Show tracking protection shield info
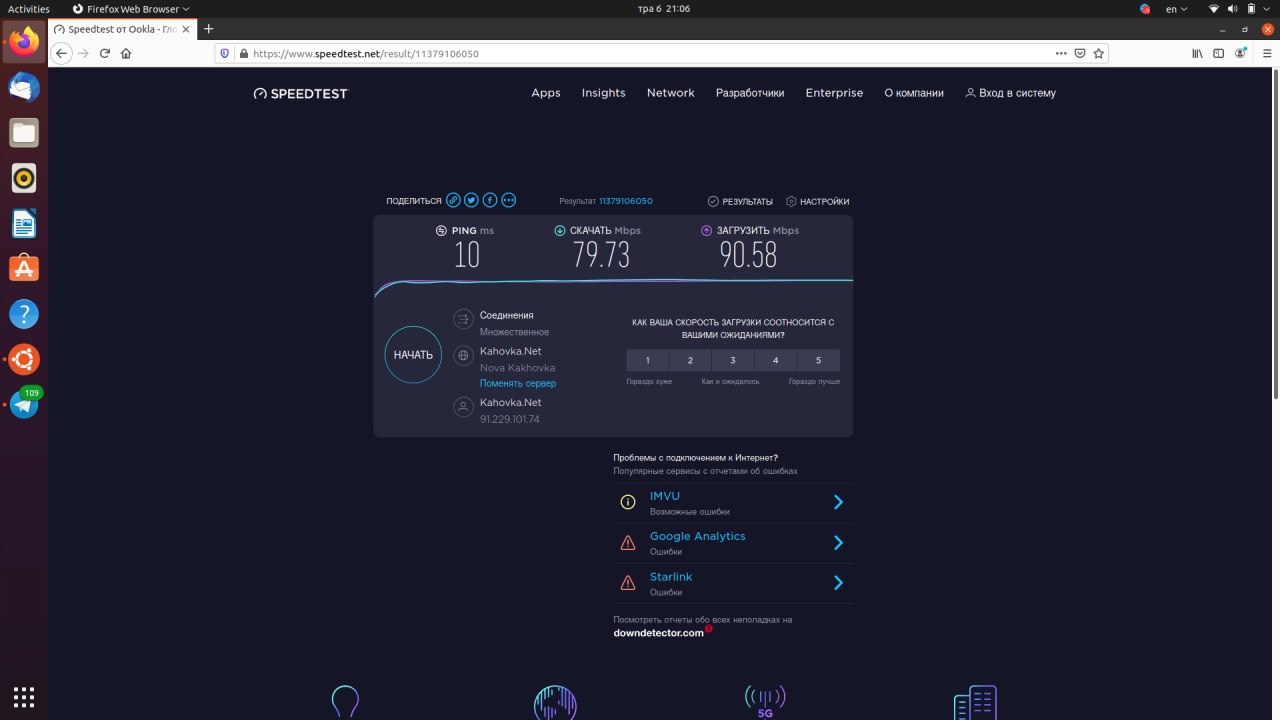 [225, 53]
